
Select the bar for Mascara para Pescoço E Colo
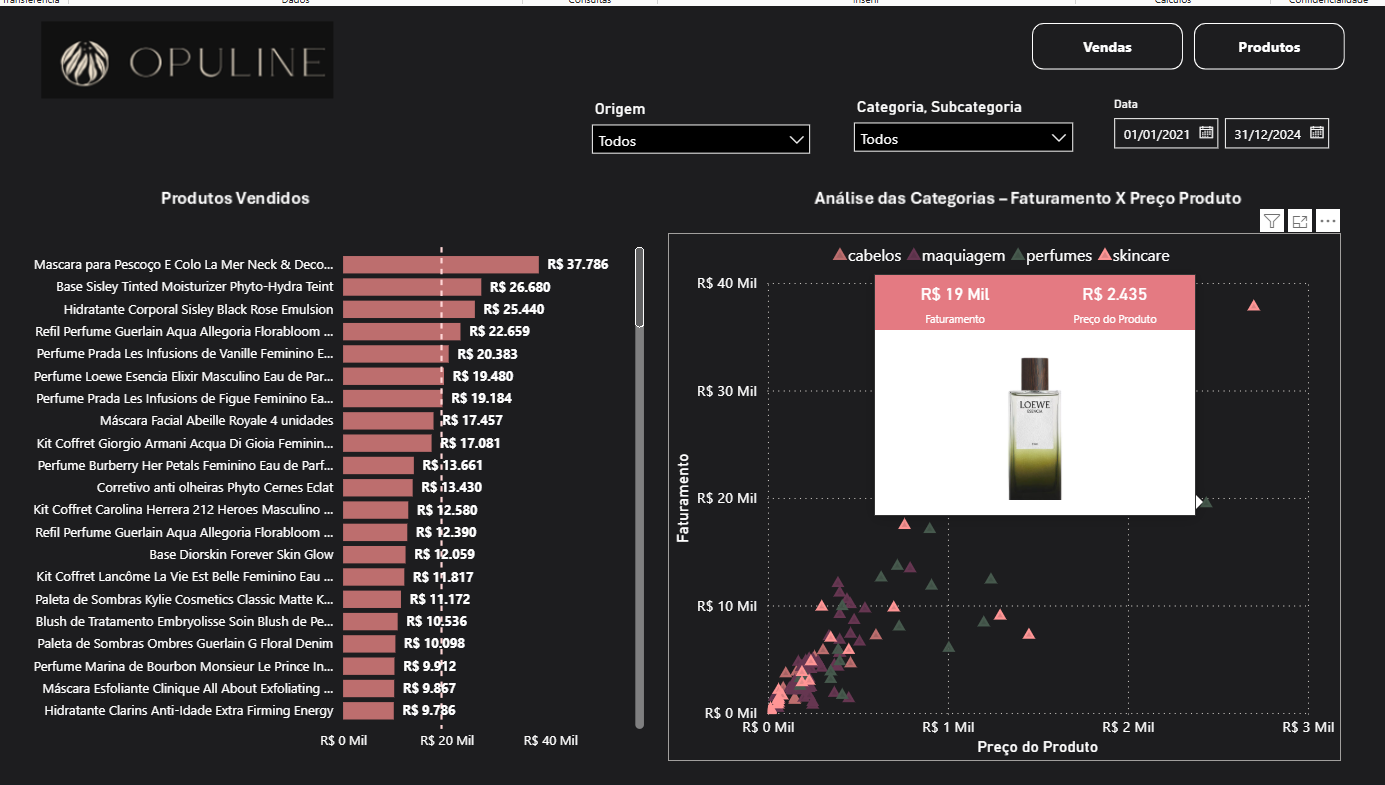[x=441, y=265]
